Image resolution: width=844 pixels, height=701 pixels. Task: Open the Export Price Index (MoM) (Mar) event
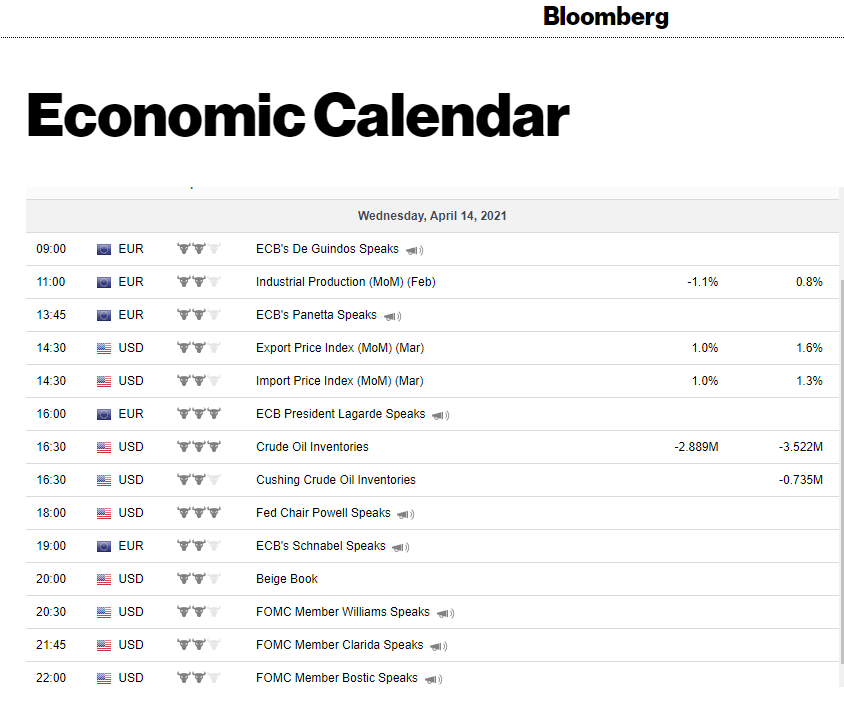339,348
